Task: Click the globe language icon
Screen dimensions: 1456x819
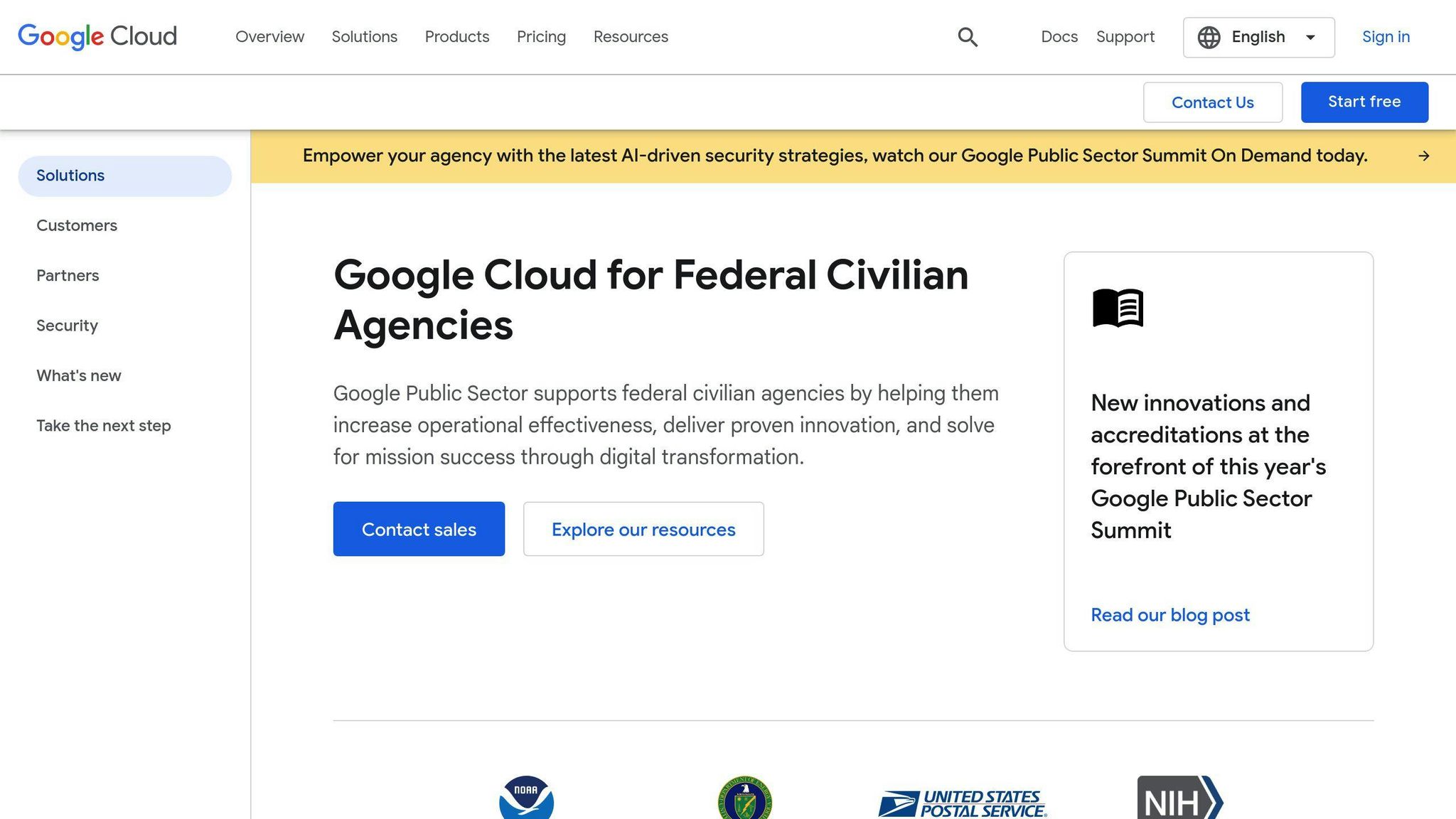Action: pos(1209,37)
